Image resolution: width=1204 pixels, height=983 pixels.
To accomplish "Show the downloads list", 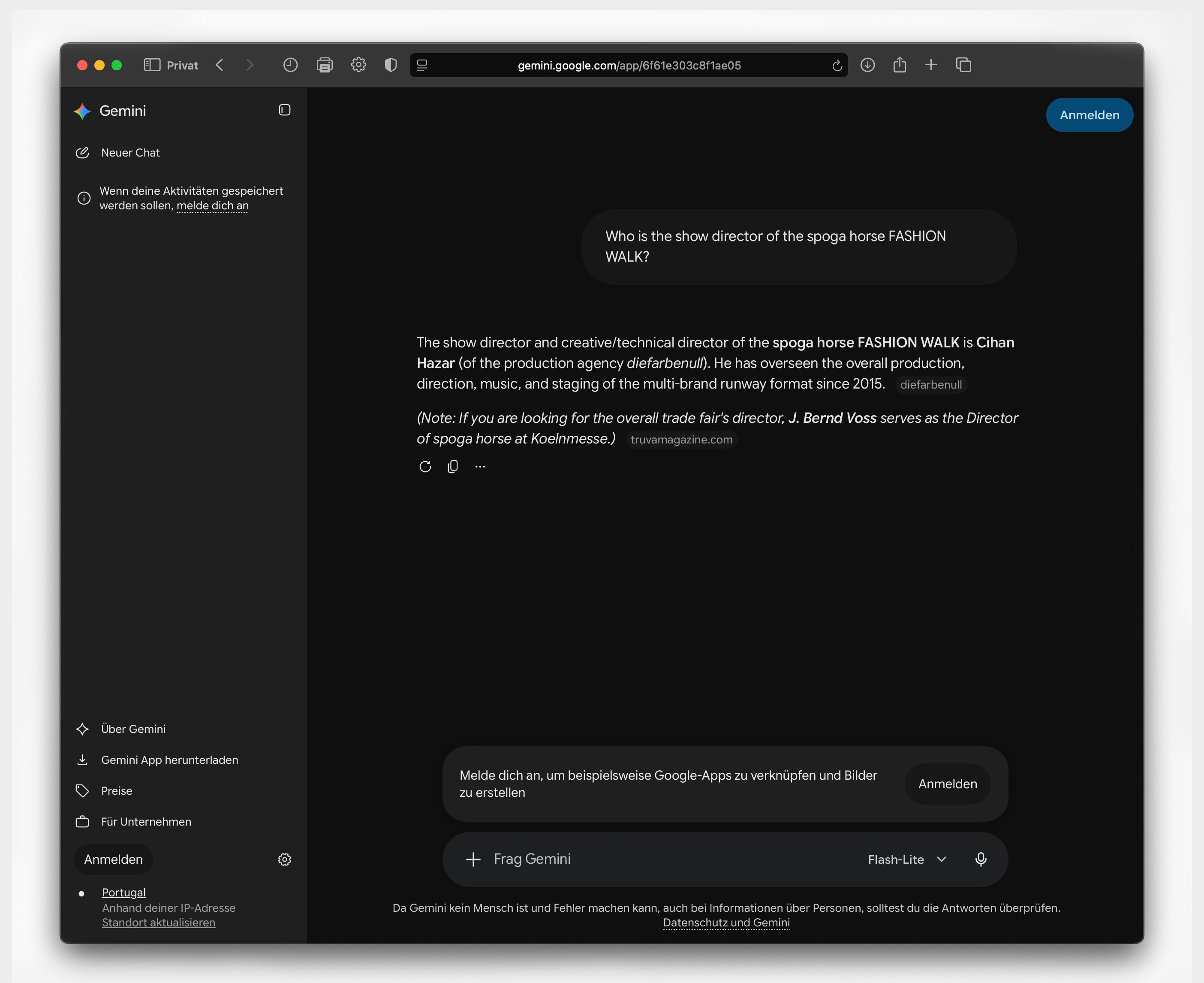I will (x=868, y=65).
